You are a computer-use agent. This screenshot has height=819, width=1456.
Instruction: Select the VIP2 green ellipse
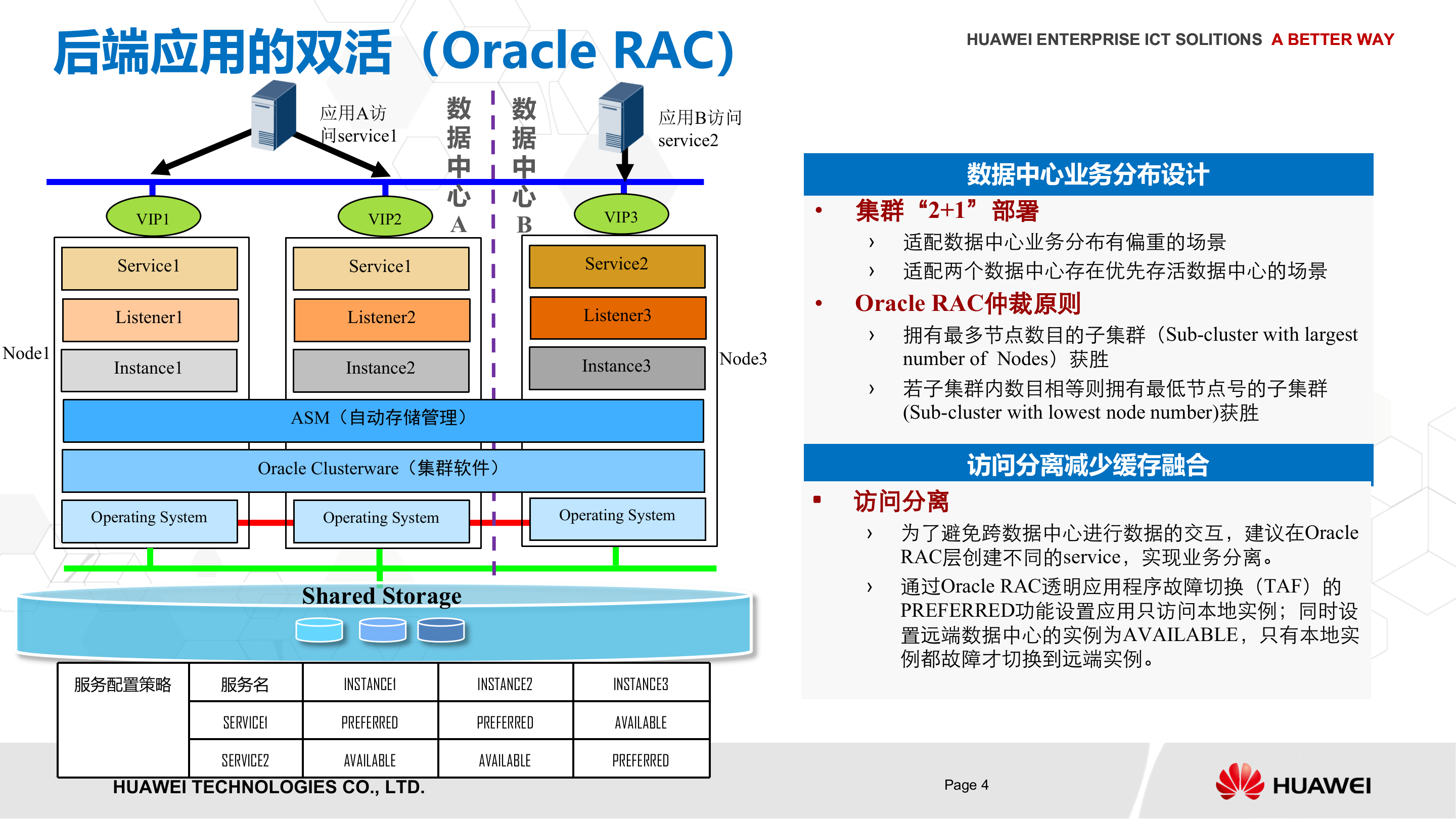tap(385, 217)
